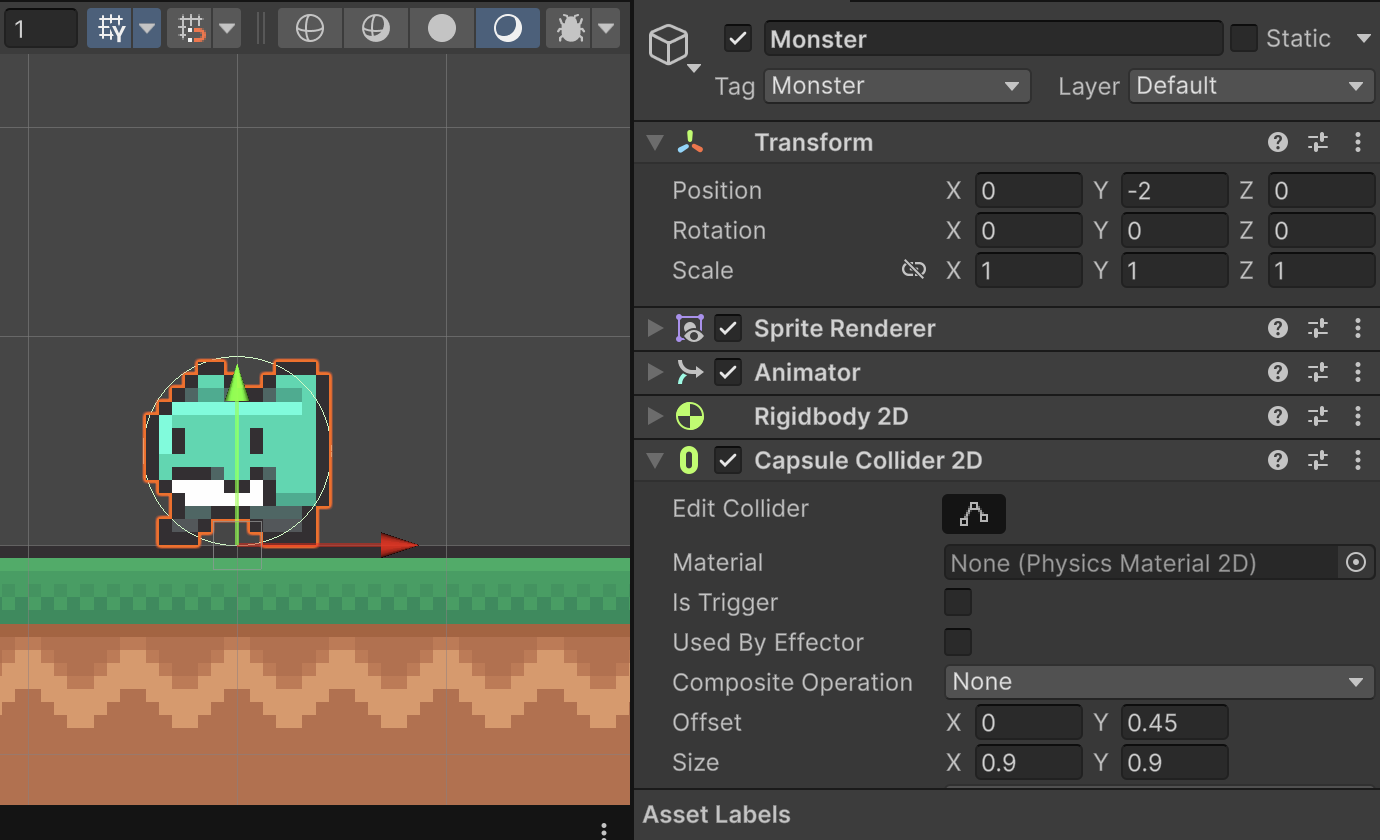
Task: Click the Edit Collider button
Action: [974, 514]
